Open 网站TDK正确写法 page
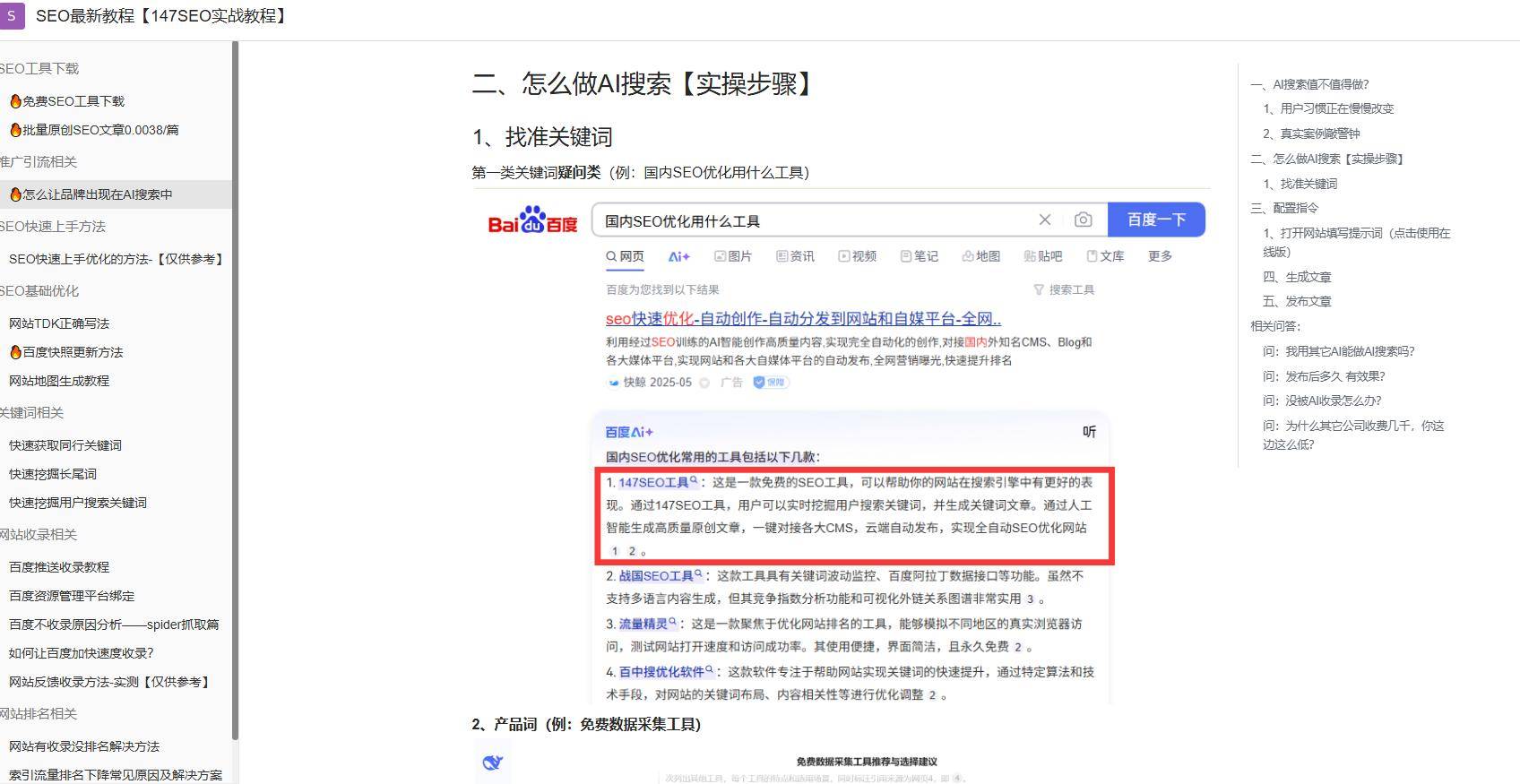The height and width of the screenshot is (784, 1520). point(59,323)
